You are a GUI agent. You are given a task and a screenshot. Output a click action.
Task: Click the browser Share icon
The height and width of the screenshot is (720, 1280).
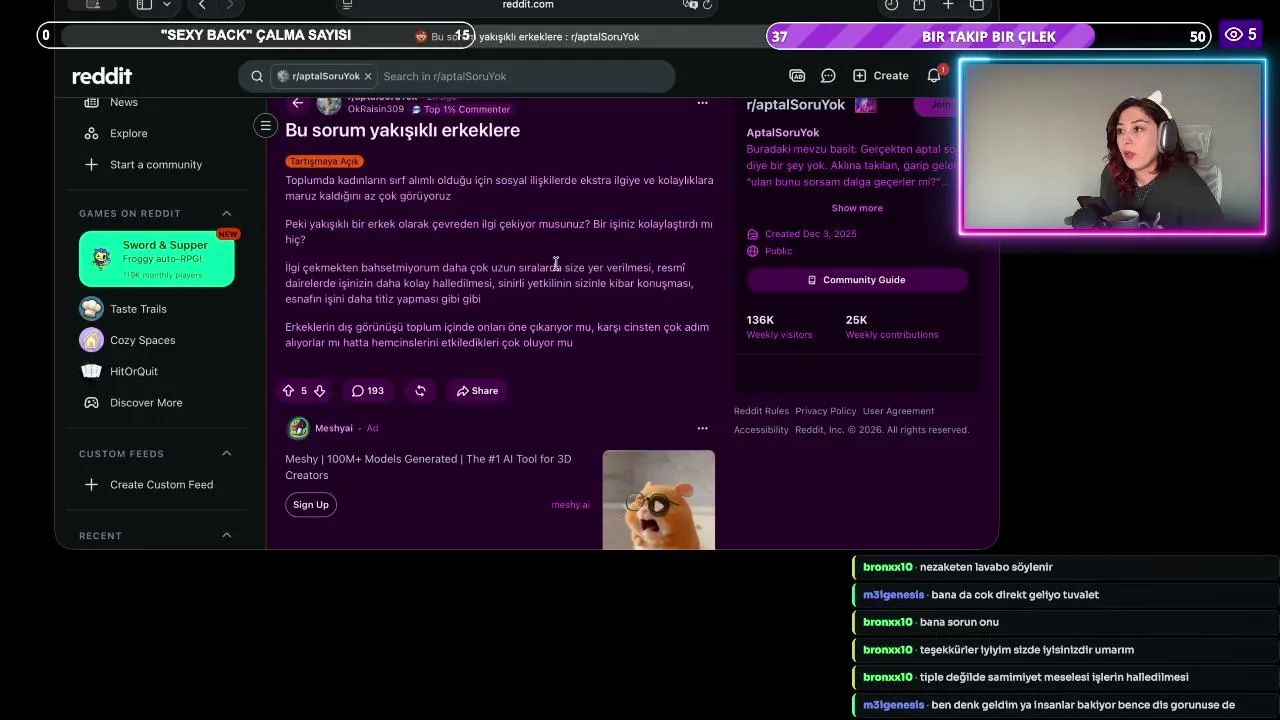tap(919, 5)
